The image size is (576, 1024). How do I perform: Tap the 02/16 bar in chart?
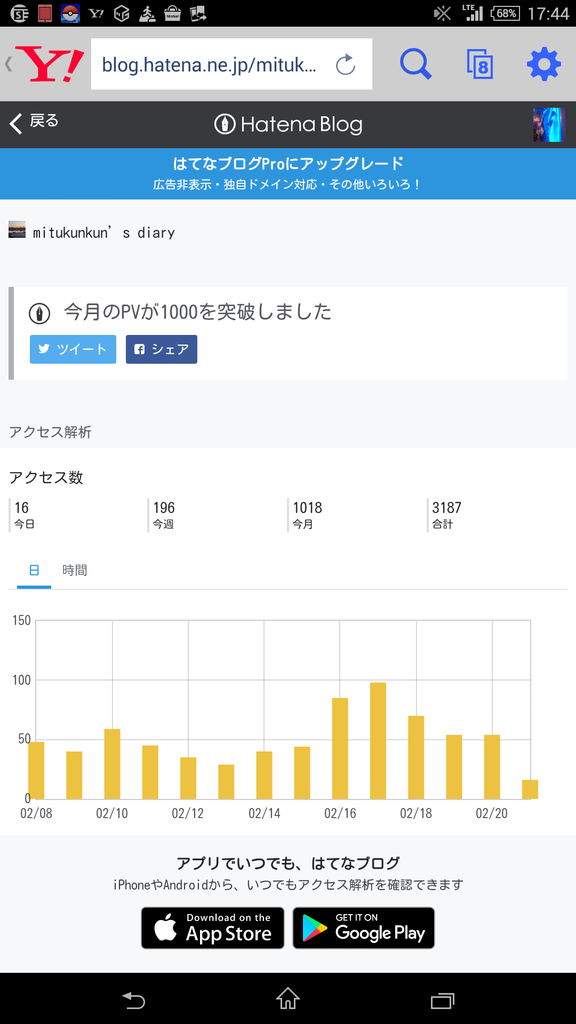click(x=340, y=748)
